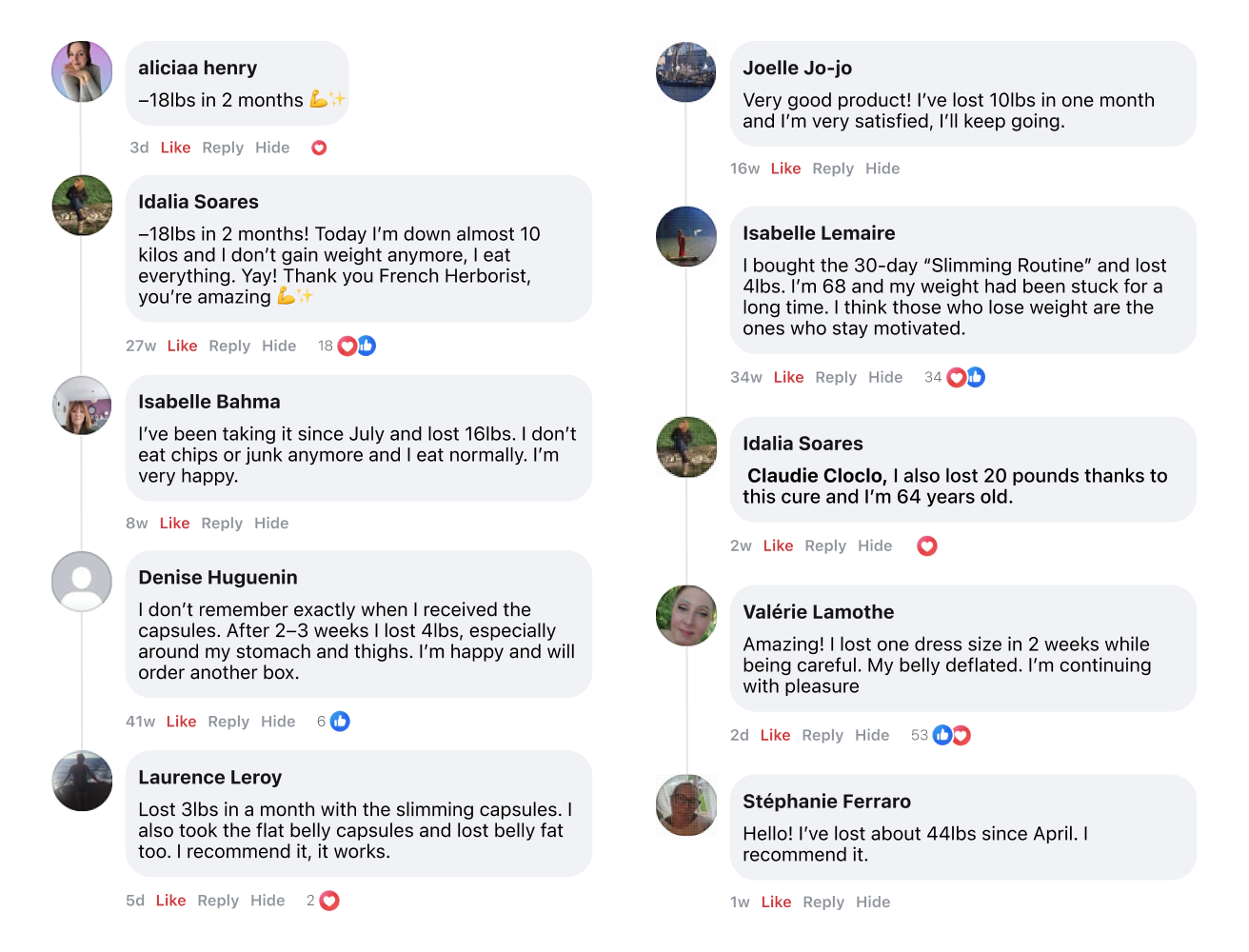The width and height of the screenshot is (1249, 952).
Task: Click thumbs-up reaction on Denise Huguenin's comment
Action: (x=340, y=722)
